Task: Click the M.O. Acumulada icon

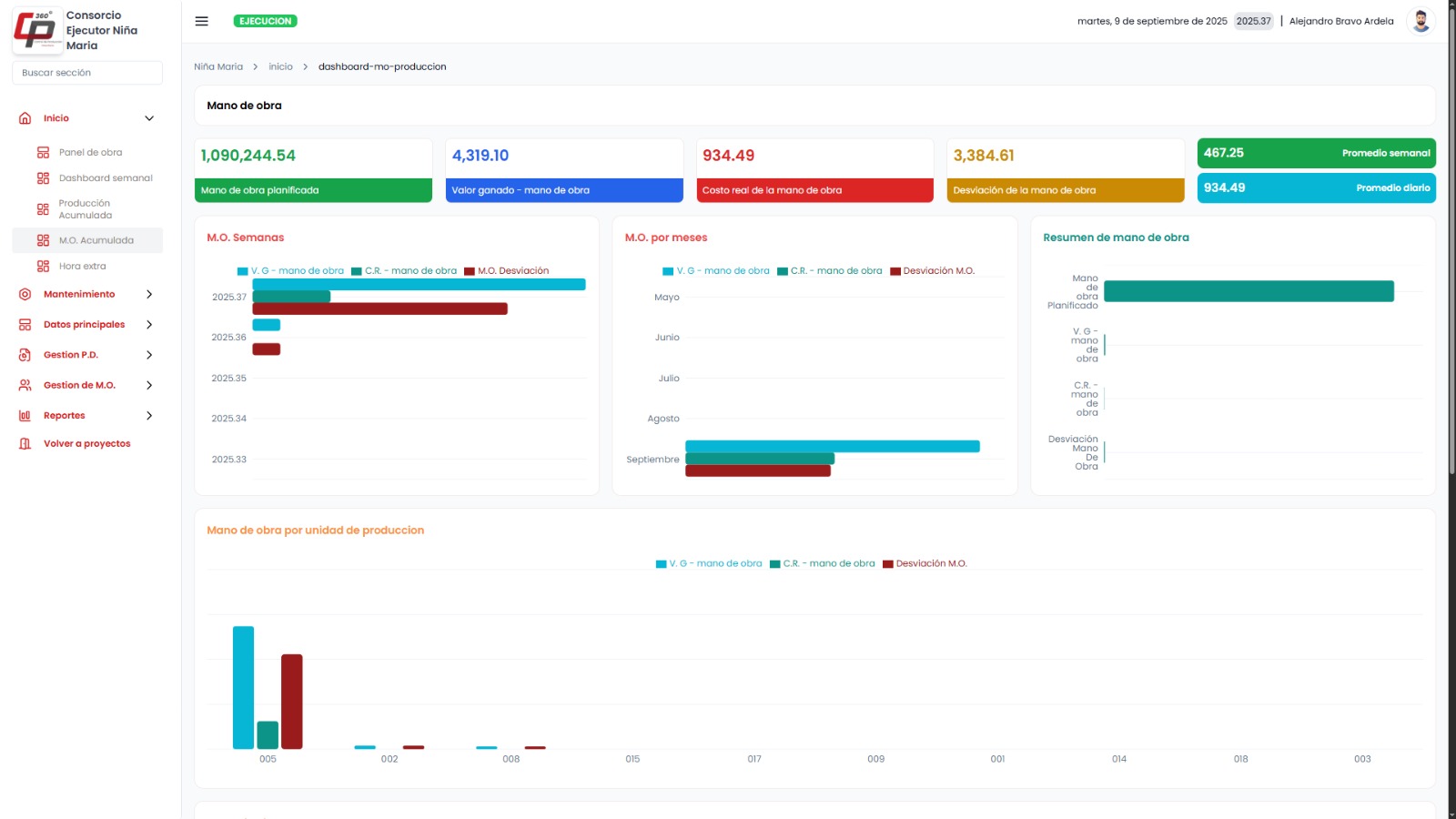Action: 43,240
